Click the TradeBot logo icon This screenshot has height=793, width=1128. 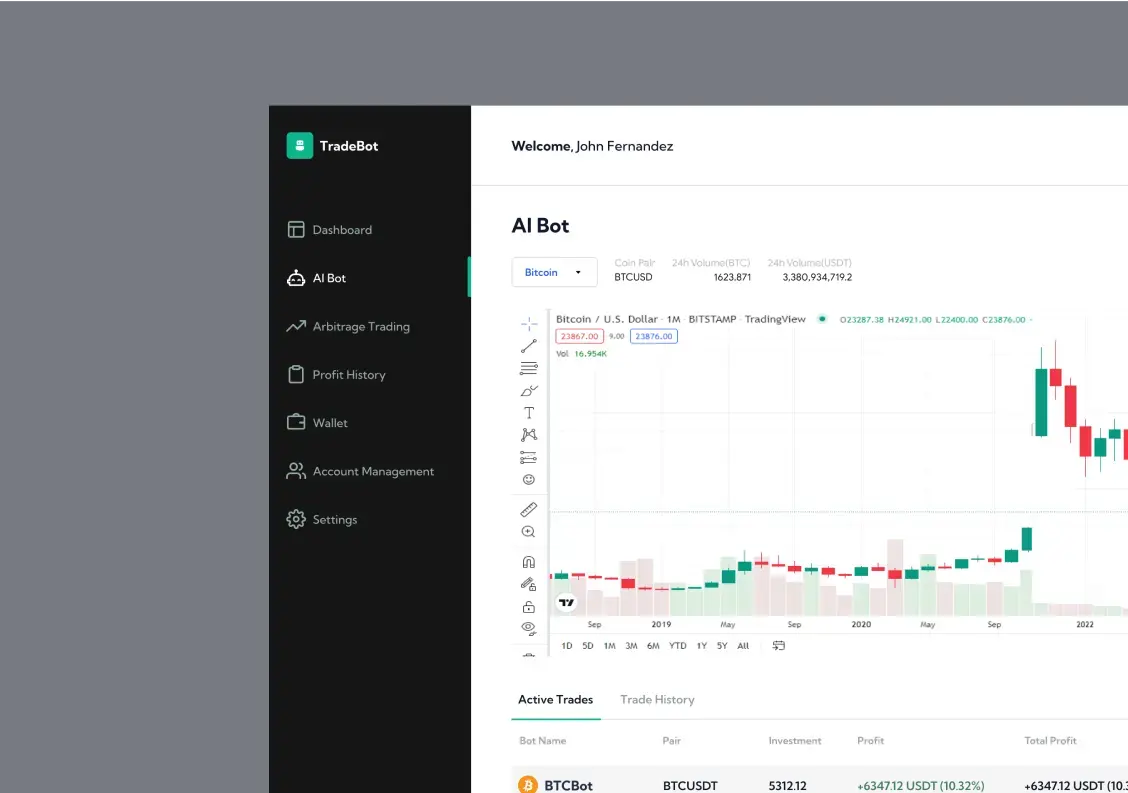(299, 145)
